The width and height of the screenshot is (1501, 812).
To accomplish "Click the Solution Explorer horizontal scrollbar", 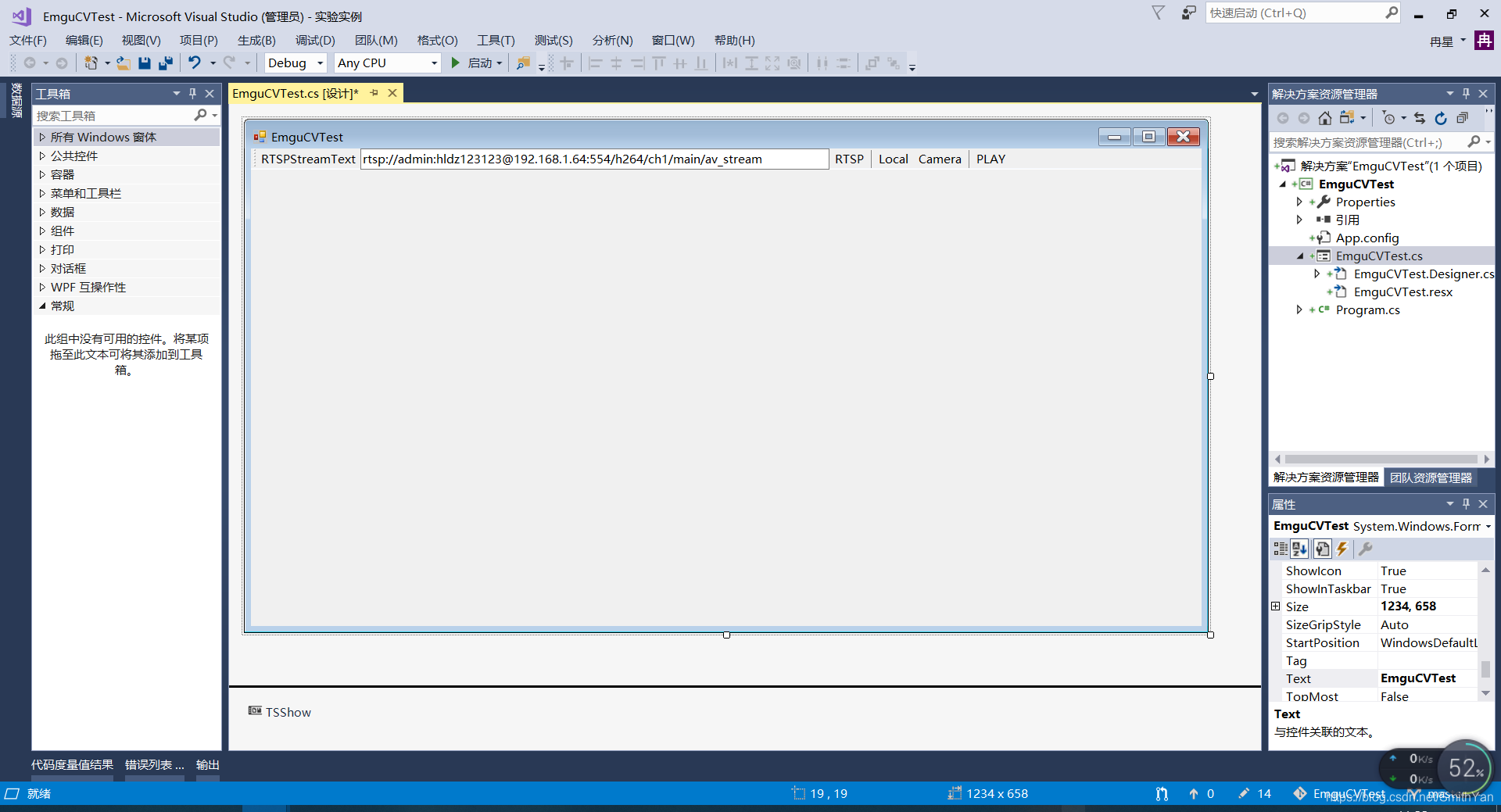I will [x=1381, y=459].
